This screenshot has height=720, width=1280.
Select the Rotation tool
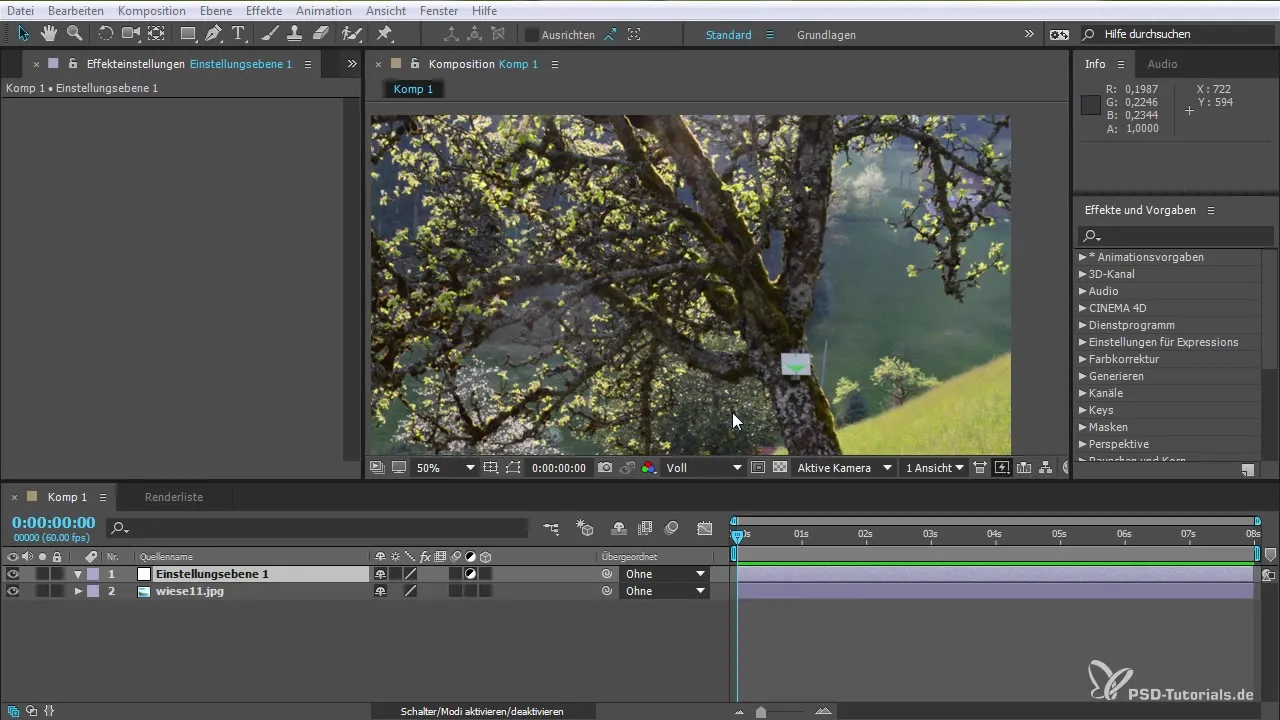pos(105,34)
